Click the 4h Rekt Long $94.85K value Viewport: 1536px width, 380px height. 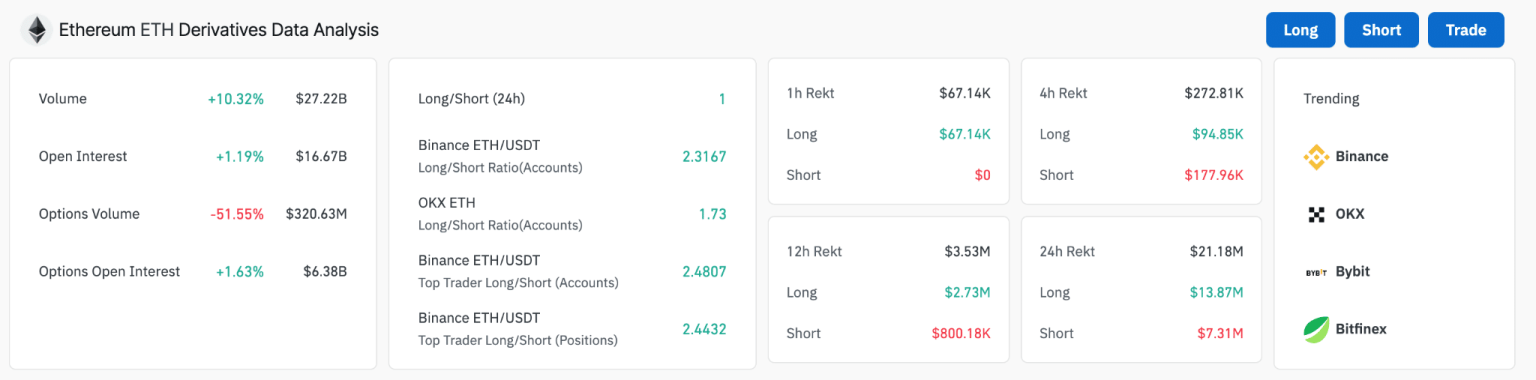tap(1218, 134)
